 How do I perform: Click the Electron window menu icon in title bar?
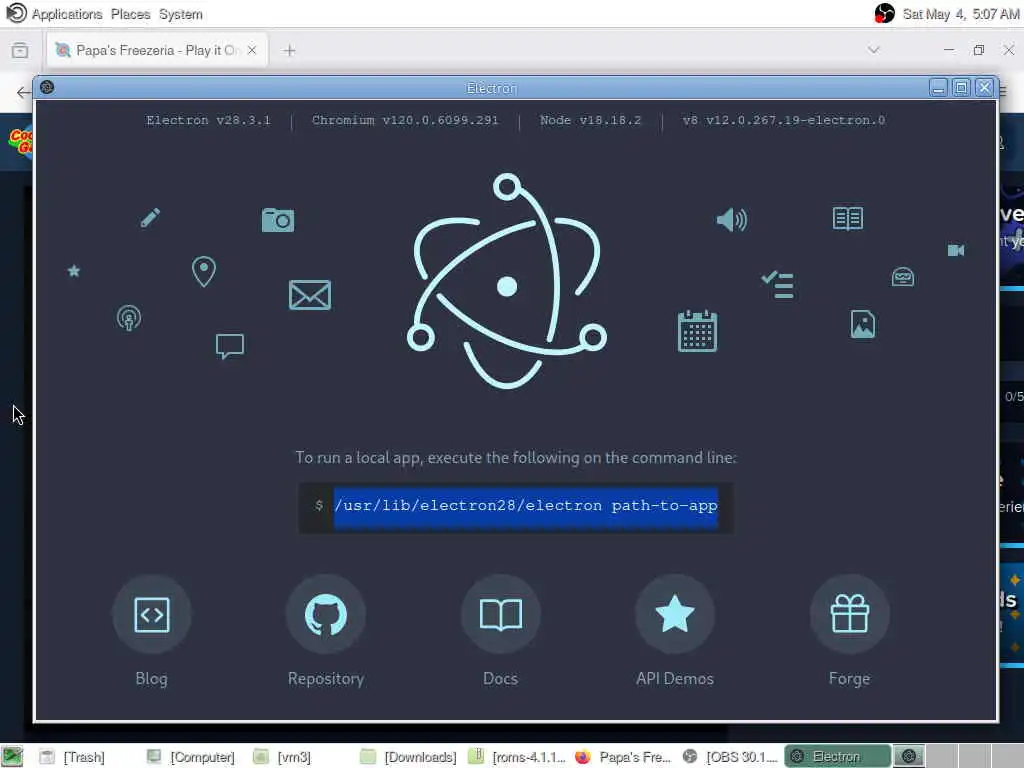[x=47, y=87]
